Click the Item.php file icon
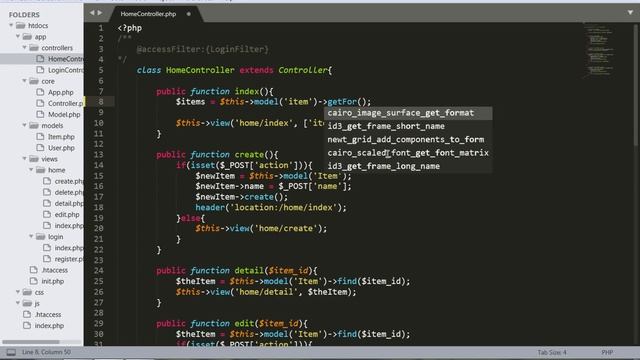The height and width of the screenshot is (360, 640). click(x=40, y=136)
